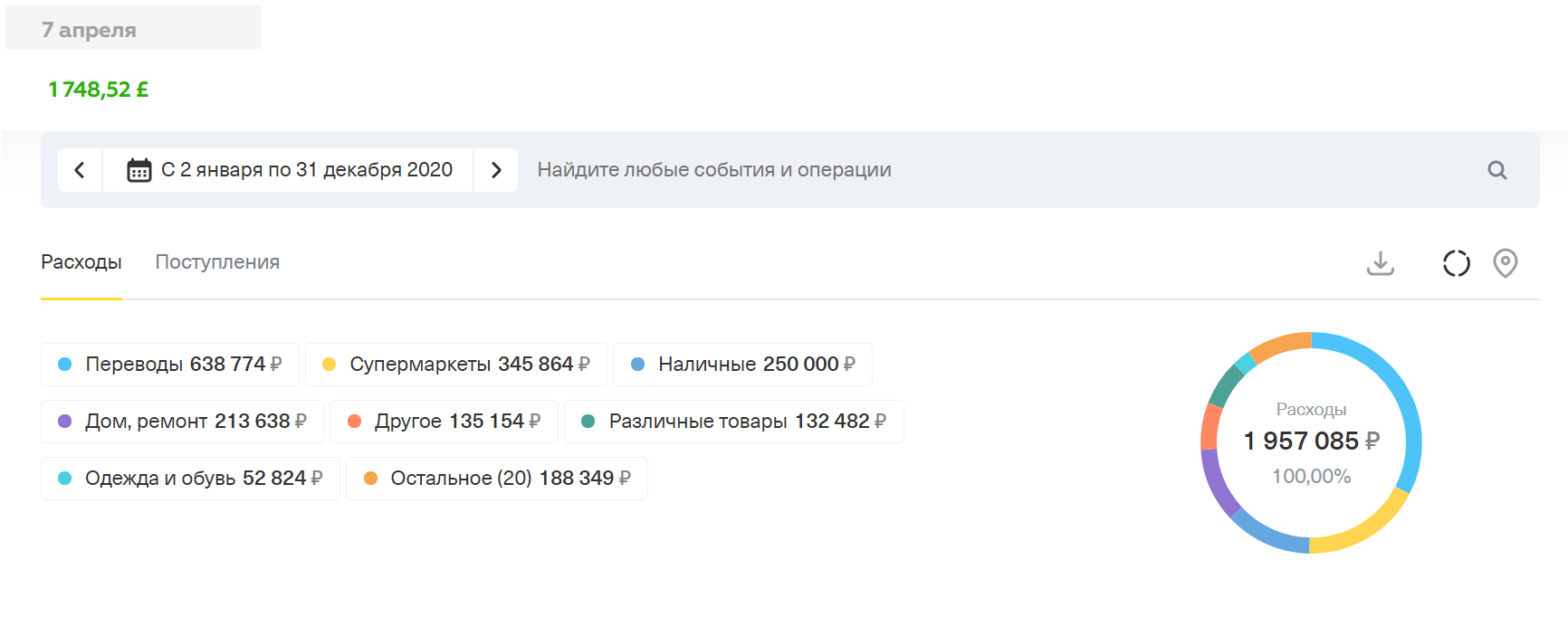Select the Расходы tab
Viewport: 1568px width, 636px height.
pyautogui.click(x=81, y=262)
